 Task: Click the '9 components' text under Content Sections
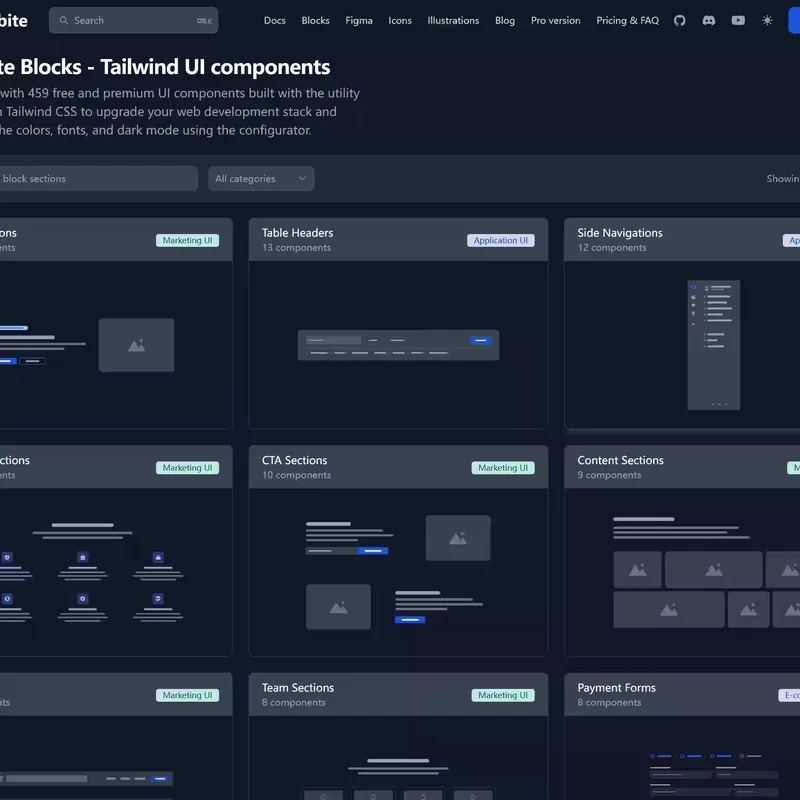click(609, 475)
